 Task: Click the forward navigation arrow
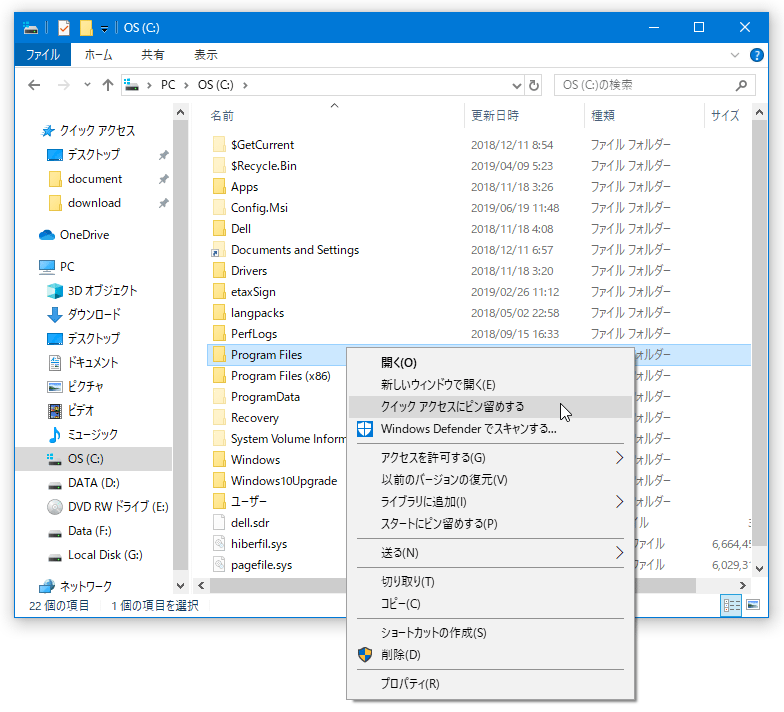click(64, 85)
